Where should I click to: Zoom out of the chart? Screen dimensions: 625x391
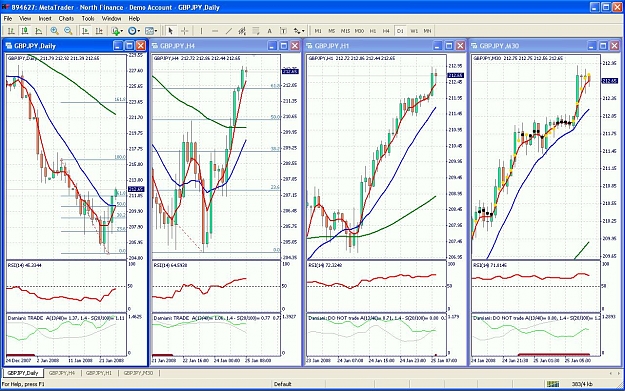pos(68,31)
